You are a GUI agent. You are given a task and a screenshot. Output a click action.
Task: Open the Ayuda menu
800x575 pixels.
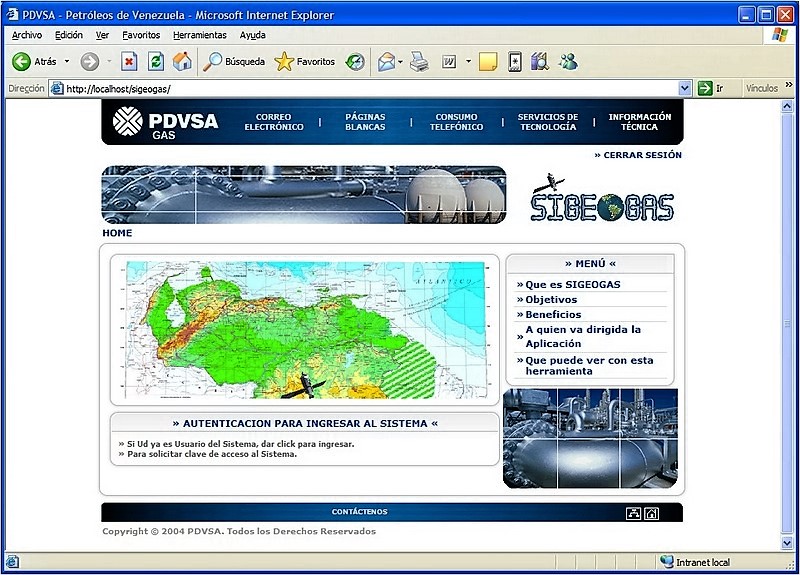click(x=253, y=35)
